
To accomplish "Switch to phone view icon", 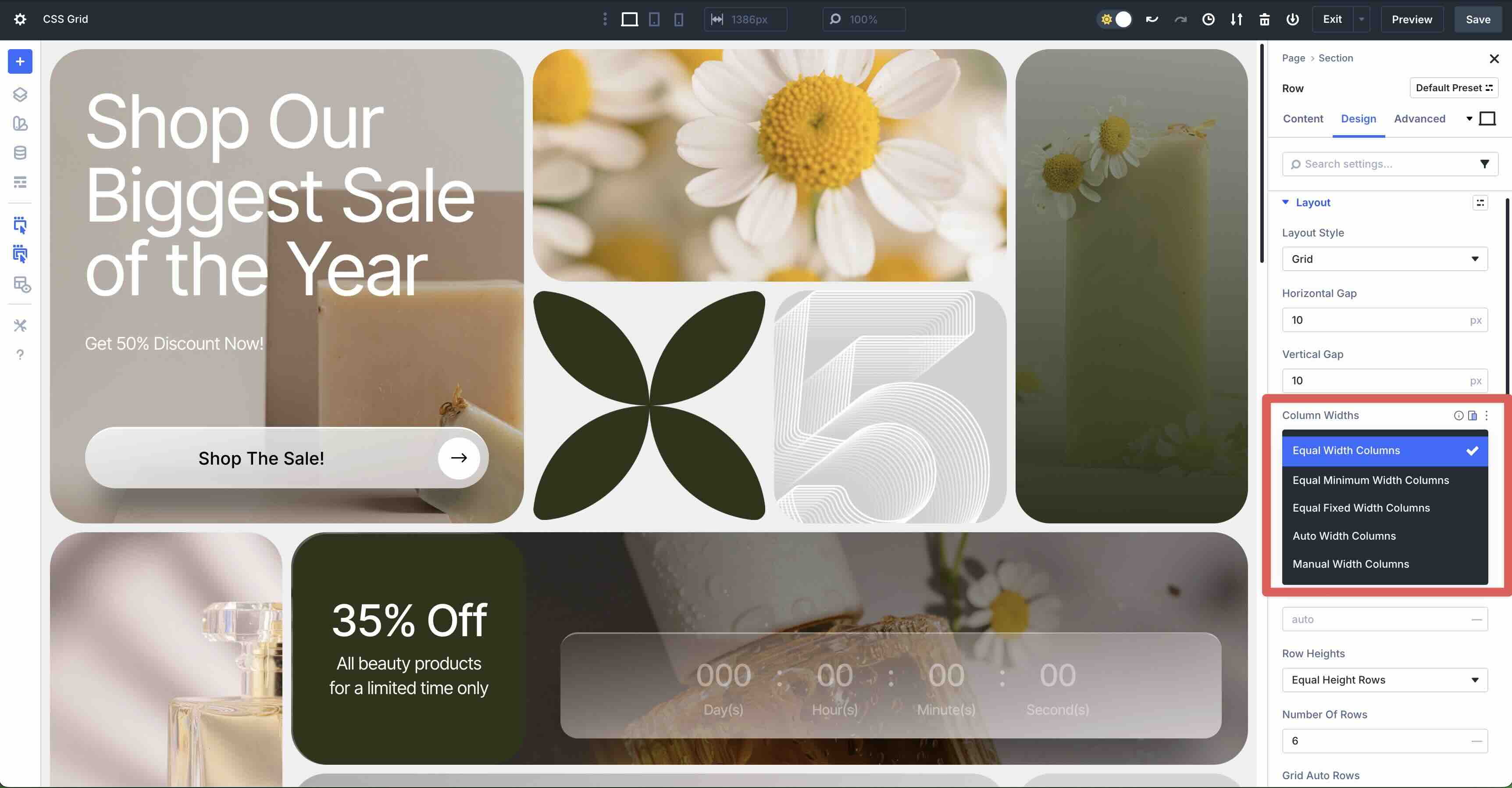I will [x=678, y=19].
